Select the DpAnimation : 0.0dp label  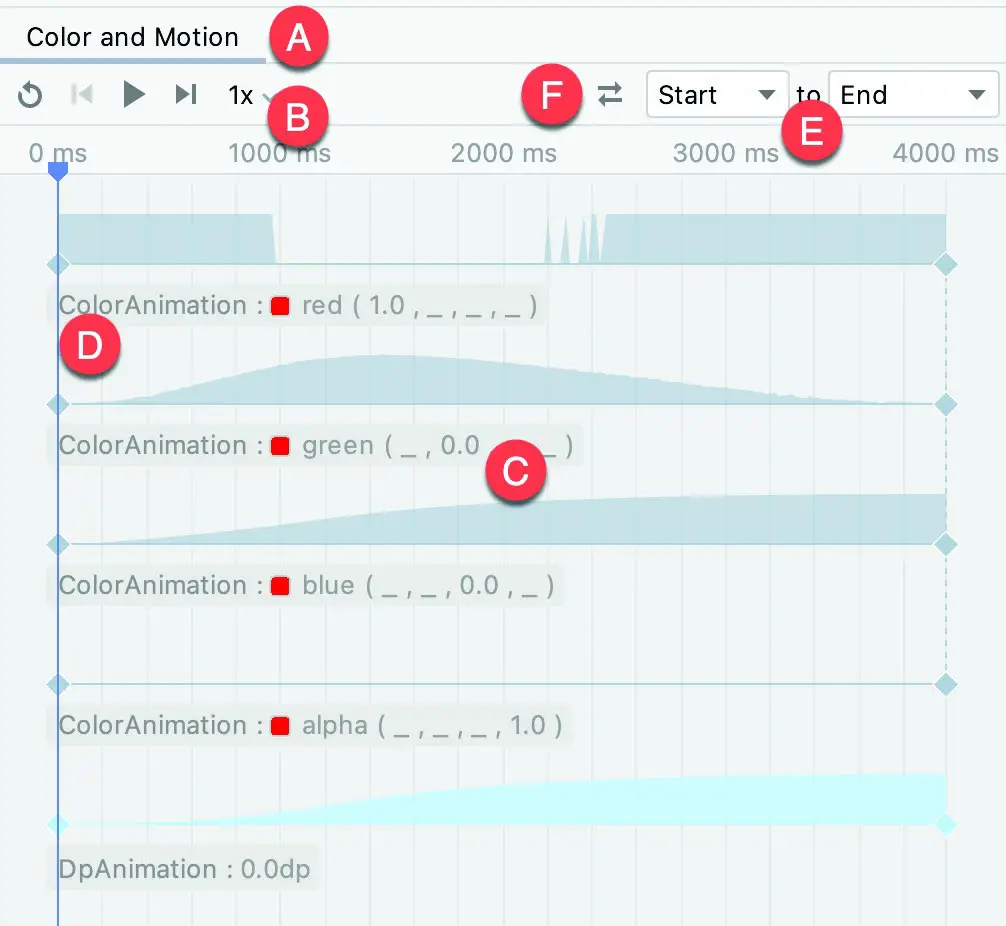pyautogui.click(x=184, y=870)
